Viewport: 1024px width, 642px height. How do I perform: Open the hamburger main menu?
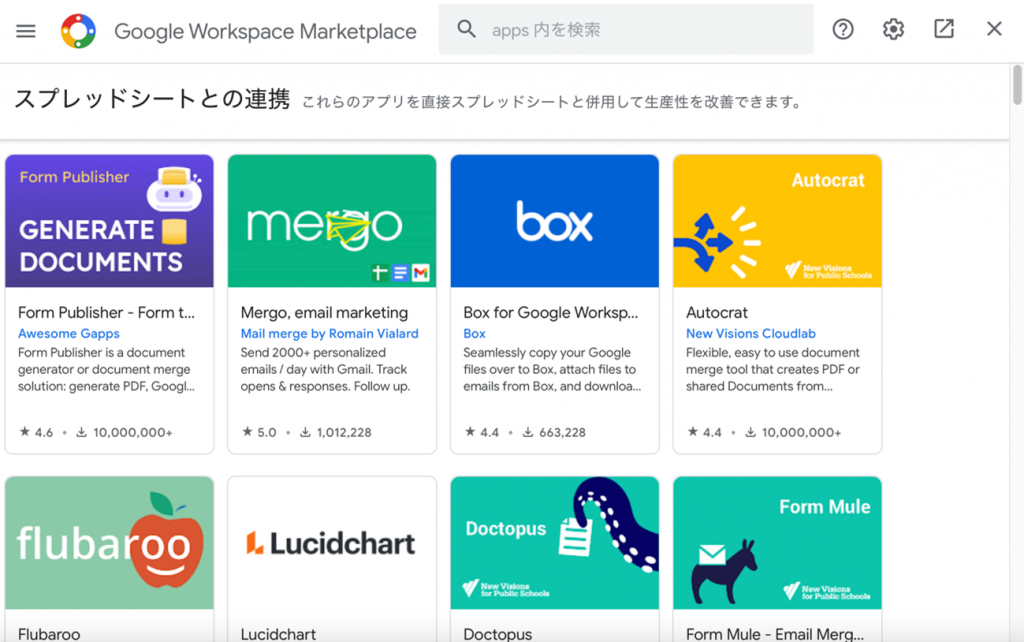[26, 31]
